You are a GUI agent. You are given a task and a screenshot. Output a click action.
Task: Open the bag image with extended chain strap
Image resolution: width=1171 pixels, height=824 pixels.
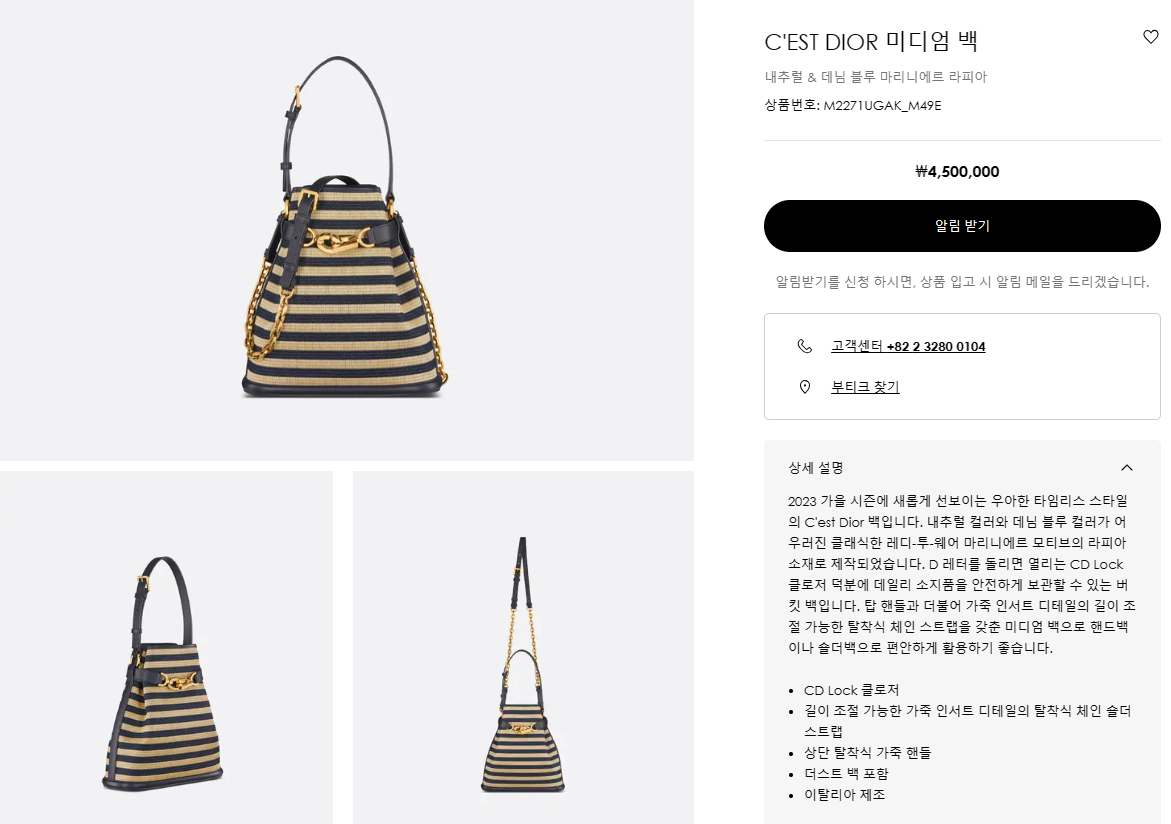pyautogui.click(x=523, y=648)
